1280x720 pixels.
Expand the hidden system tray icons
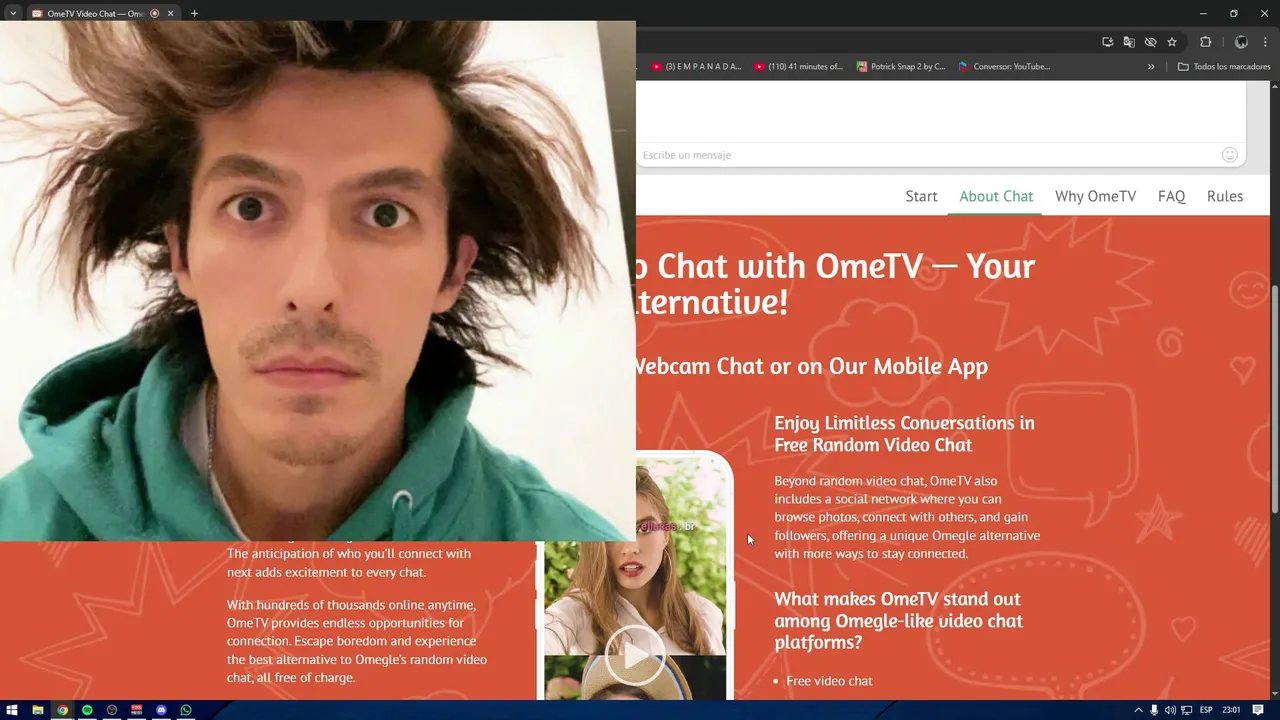1138,710
